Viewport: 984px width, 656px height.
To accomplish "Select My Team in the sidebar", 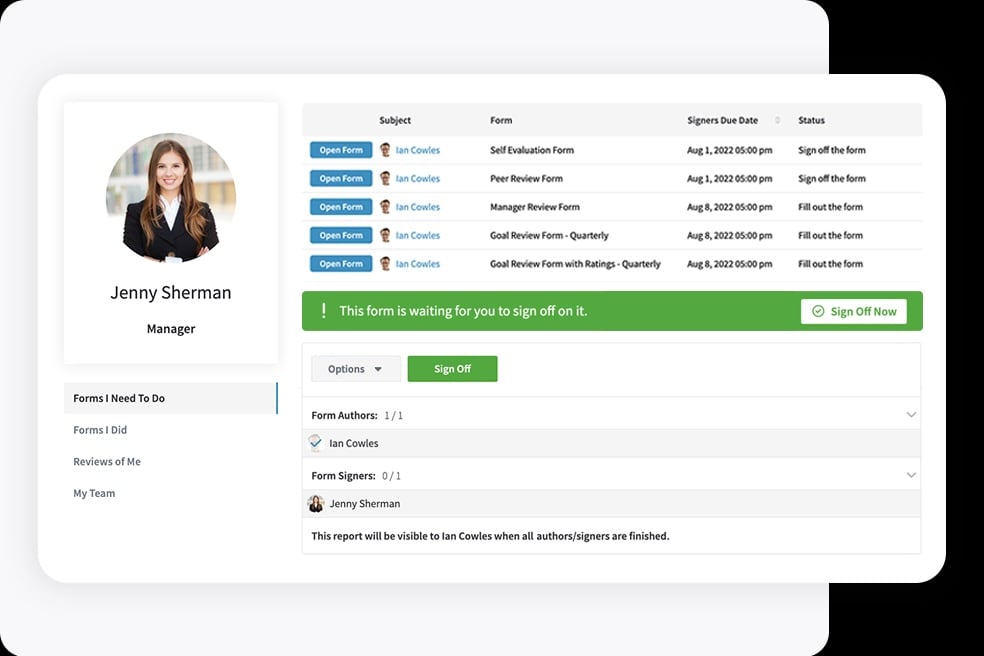I will coord(92,492).
